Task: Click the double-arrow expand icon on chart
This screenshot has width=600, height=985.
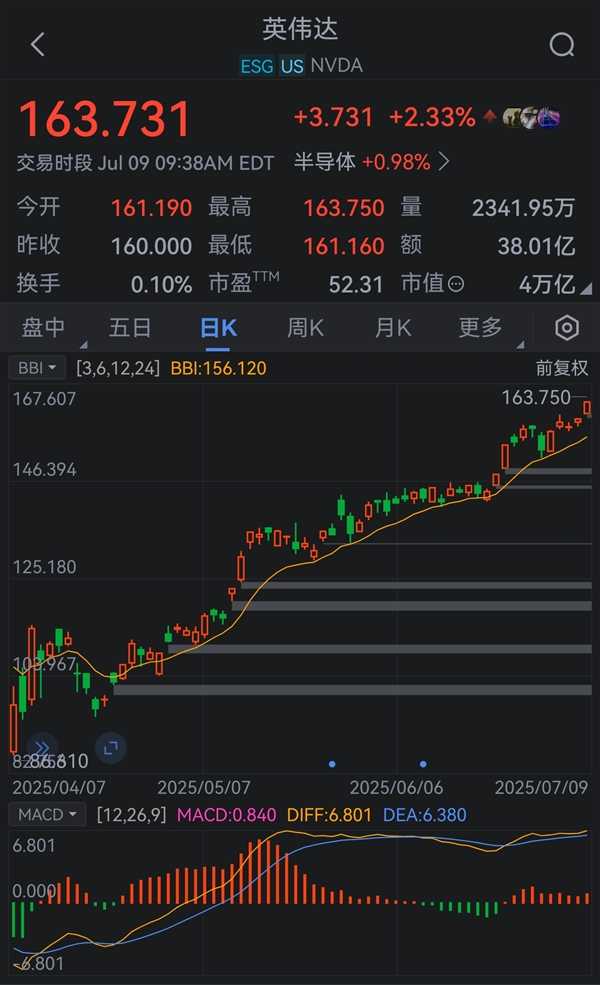Action: [x=41, y=747]
